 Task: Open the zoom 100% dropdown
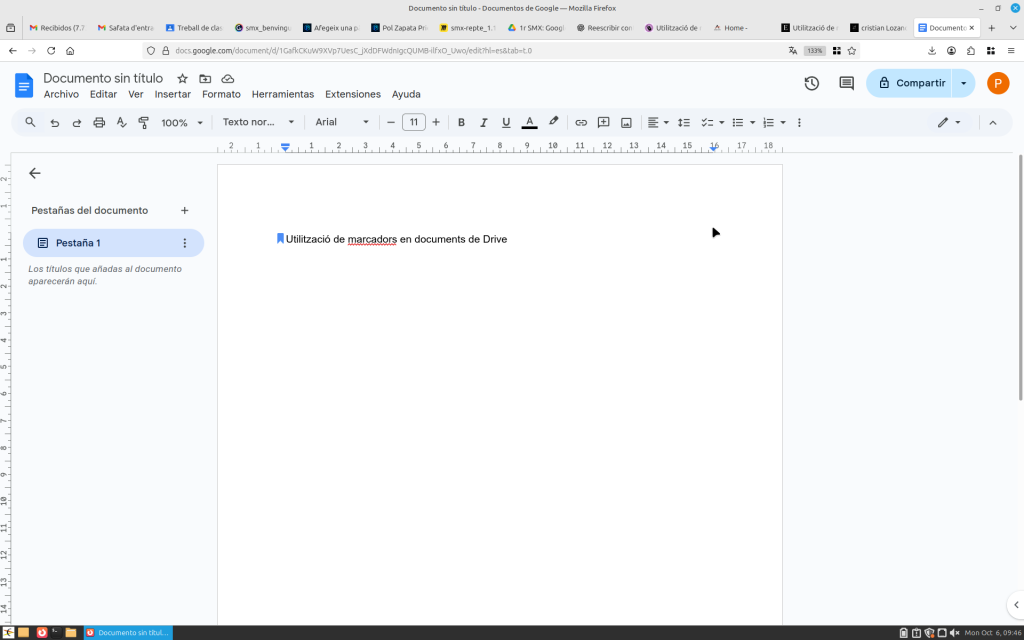click(x=182, y=122)
